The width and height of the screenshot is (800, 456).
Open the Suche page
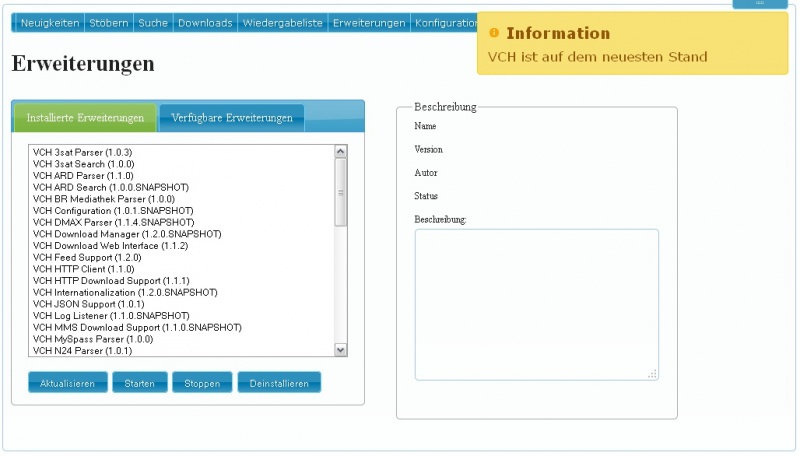tap(153, 22)
